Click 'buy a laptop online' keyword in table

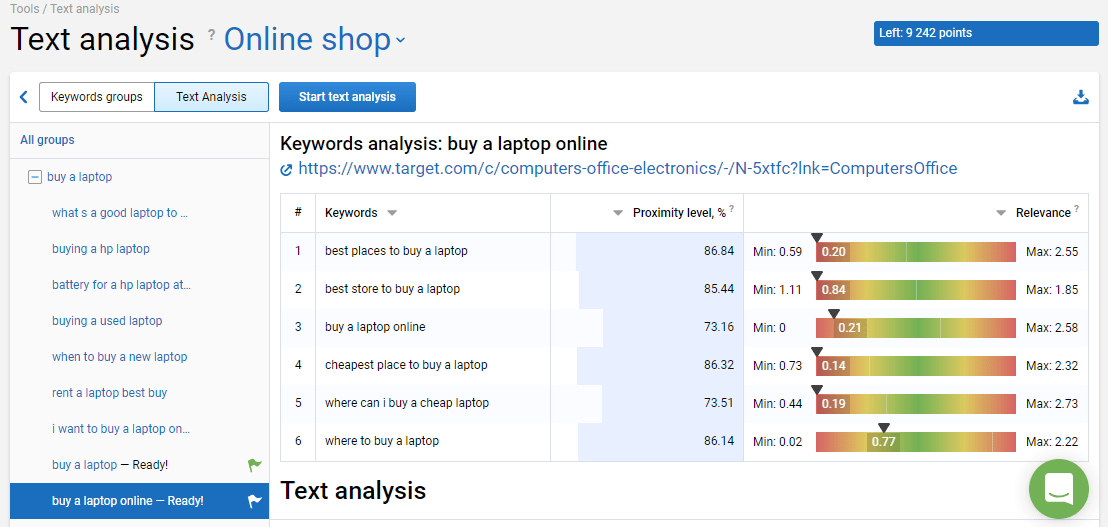(375, 327)
